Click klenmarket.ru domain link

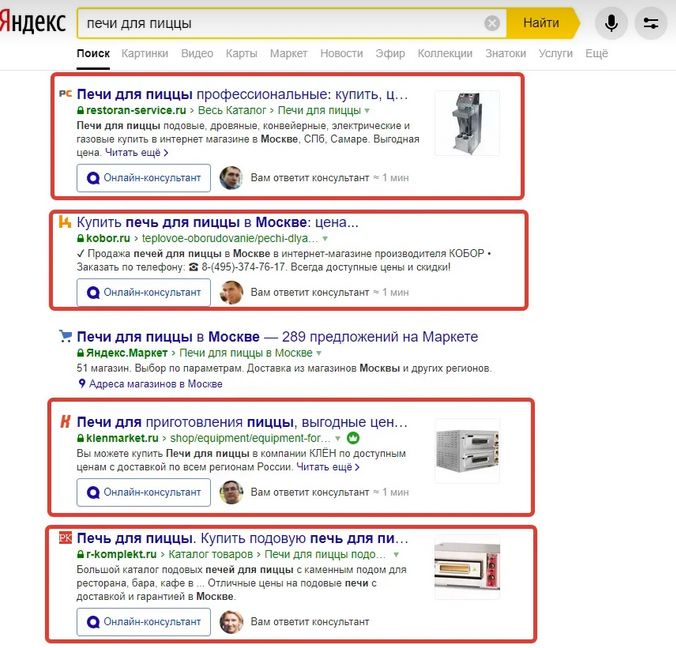click(122, 438)
